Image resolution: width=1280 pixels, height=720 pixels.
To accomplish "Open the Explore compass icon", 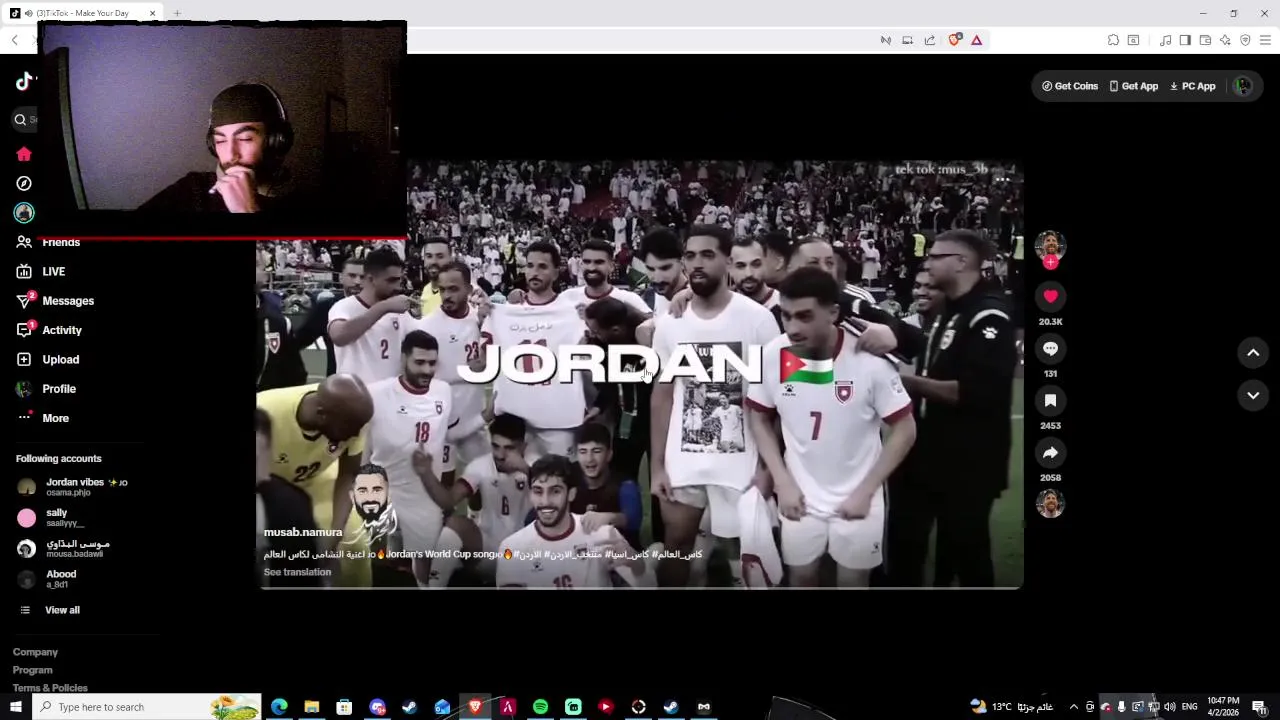I will tap(24, 184).
